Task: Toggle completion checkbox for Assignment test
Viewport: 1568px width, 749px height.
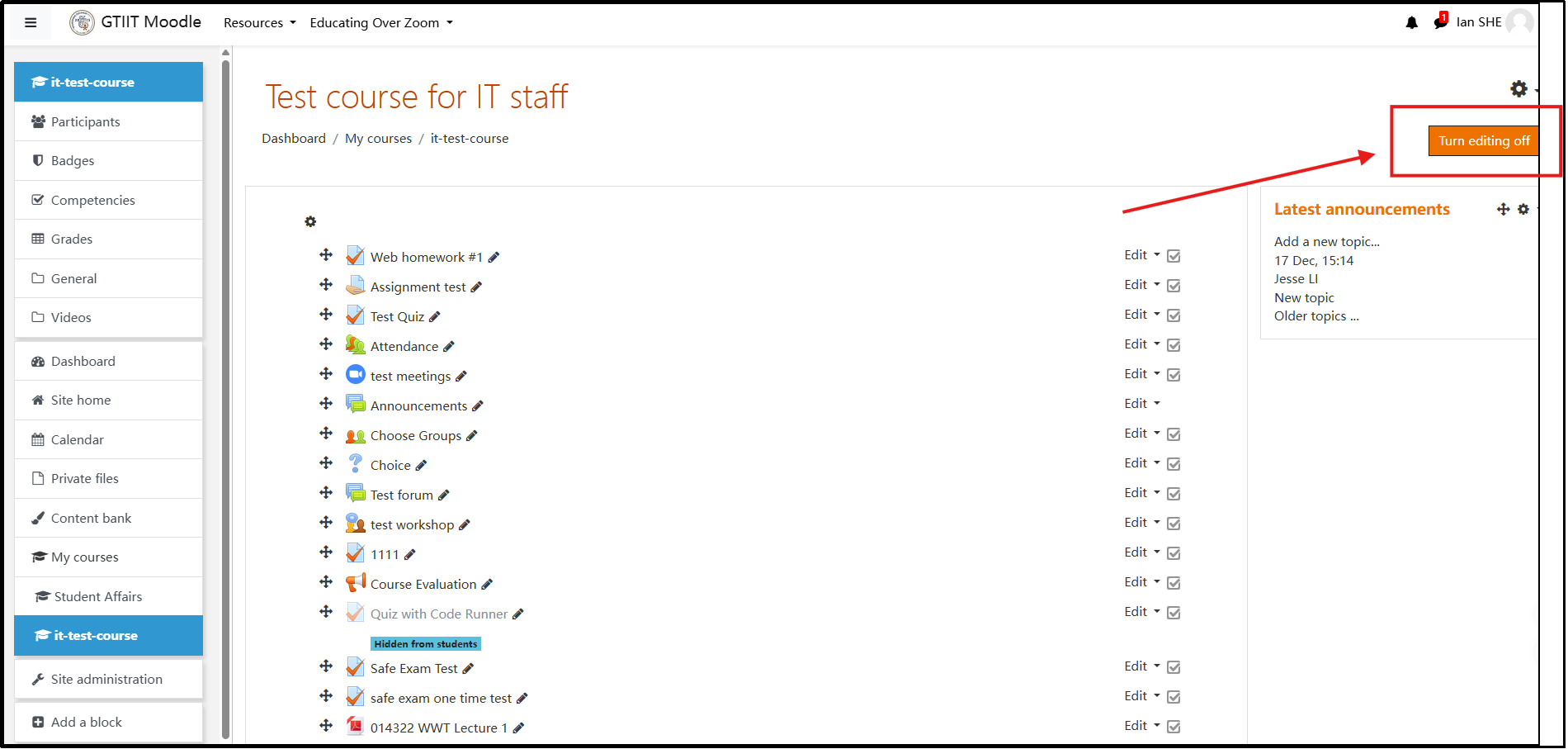Action: tap(1174, 286)
